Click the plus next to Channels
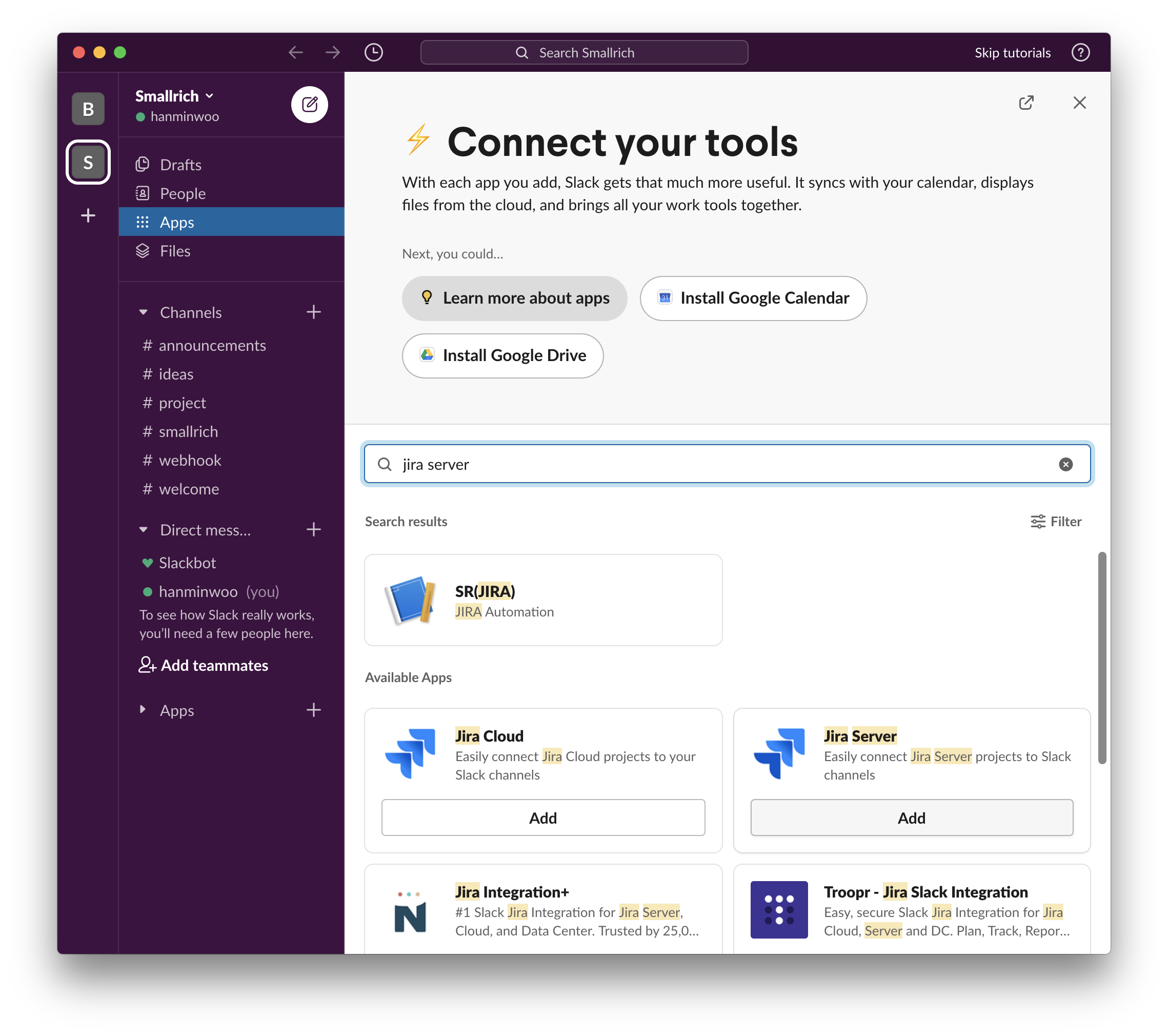 pos(313,312)
